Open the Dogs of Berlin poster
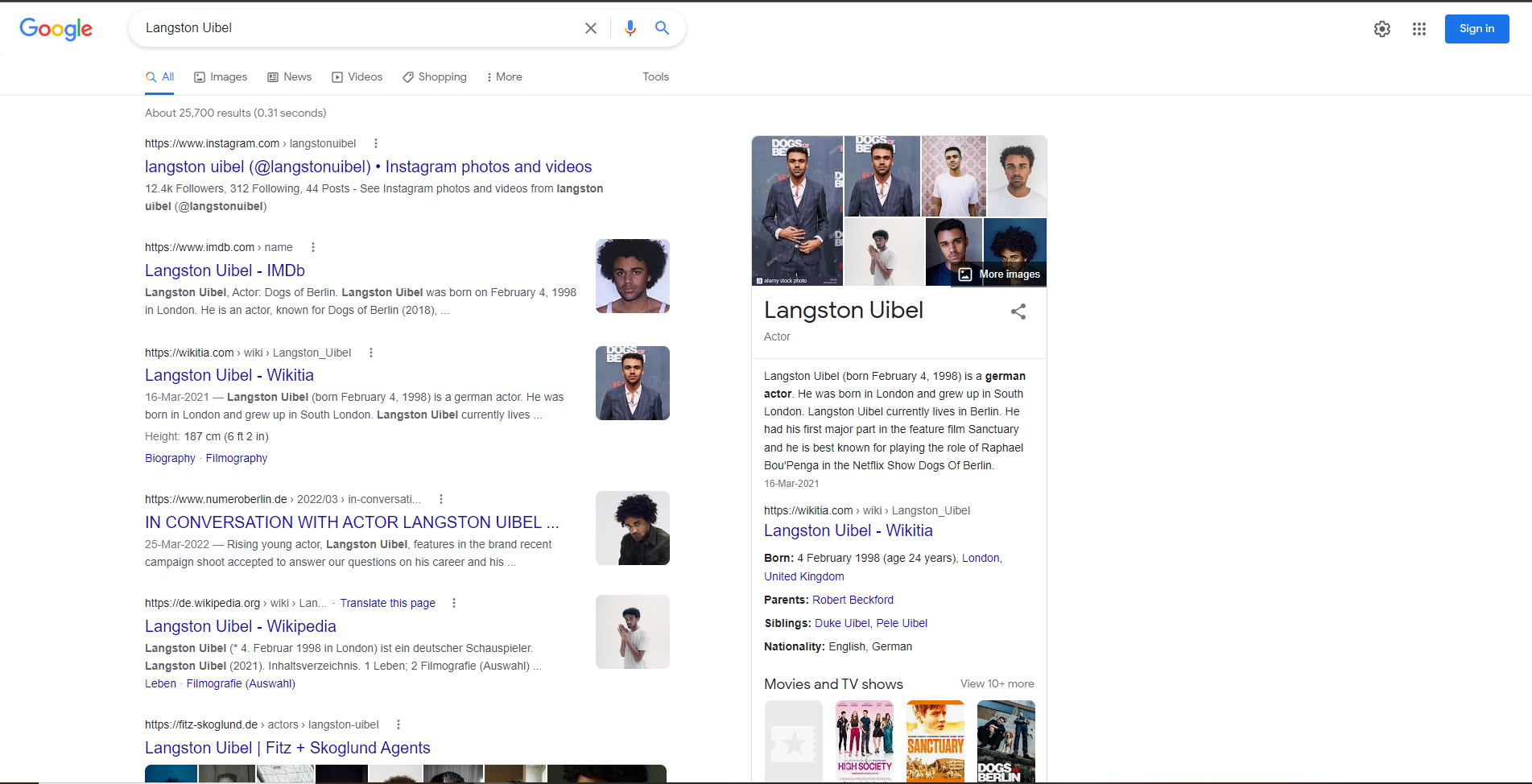Image resolution: width=1532 pixels, height=784 pixels. [x=1006, y=741]
